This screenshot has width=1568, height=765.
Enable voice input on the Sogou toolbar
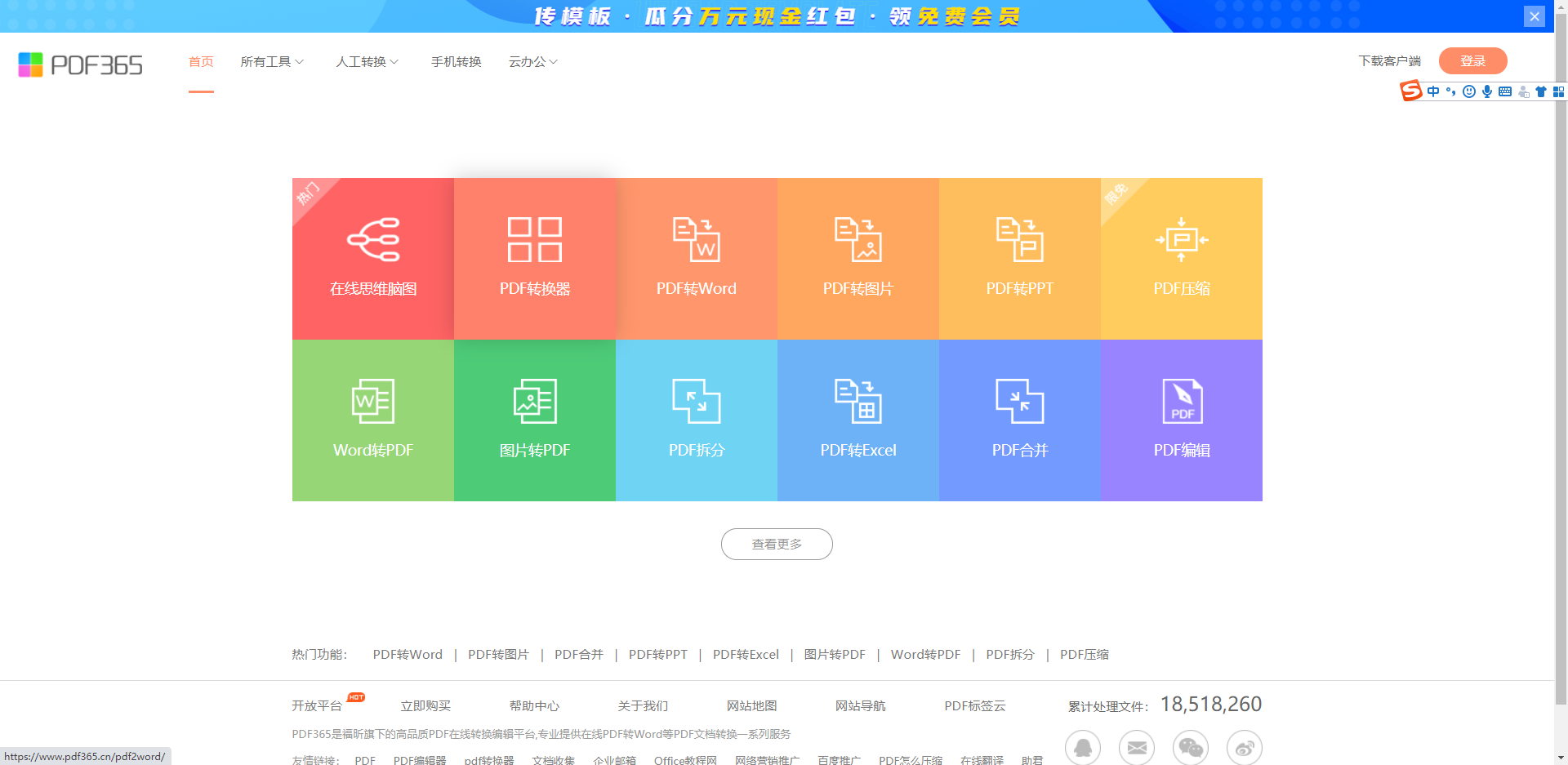coord(1487,91)
